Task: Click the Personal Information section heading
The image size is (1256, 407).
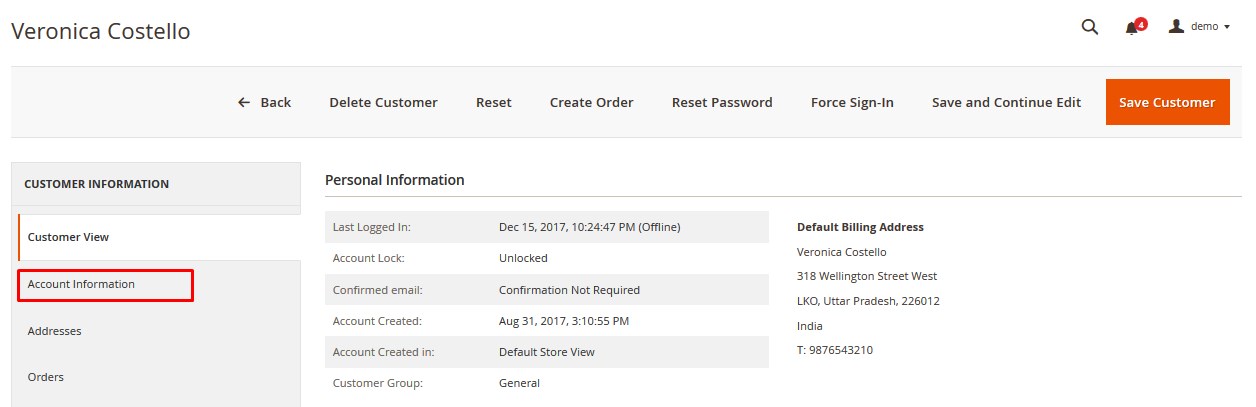Action: (395, 180)
